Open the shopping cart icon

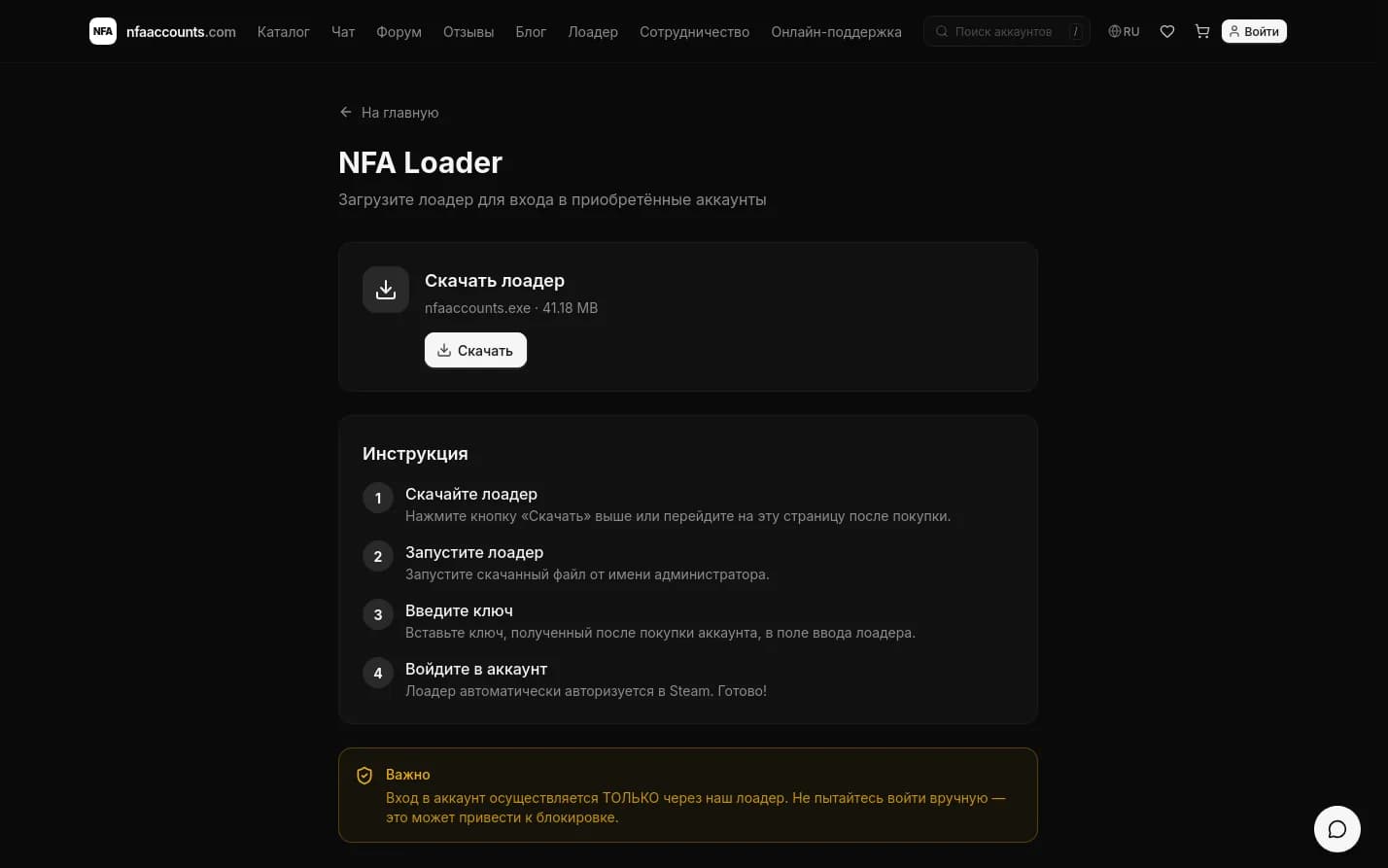tap(1202, 31)
